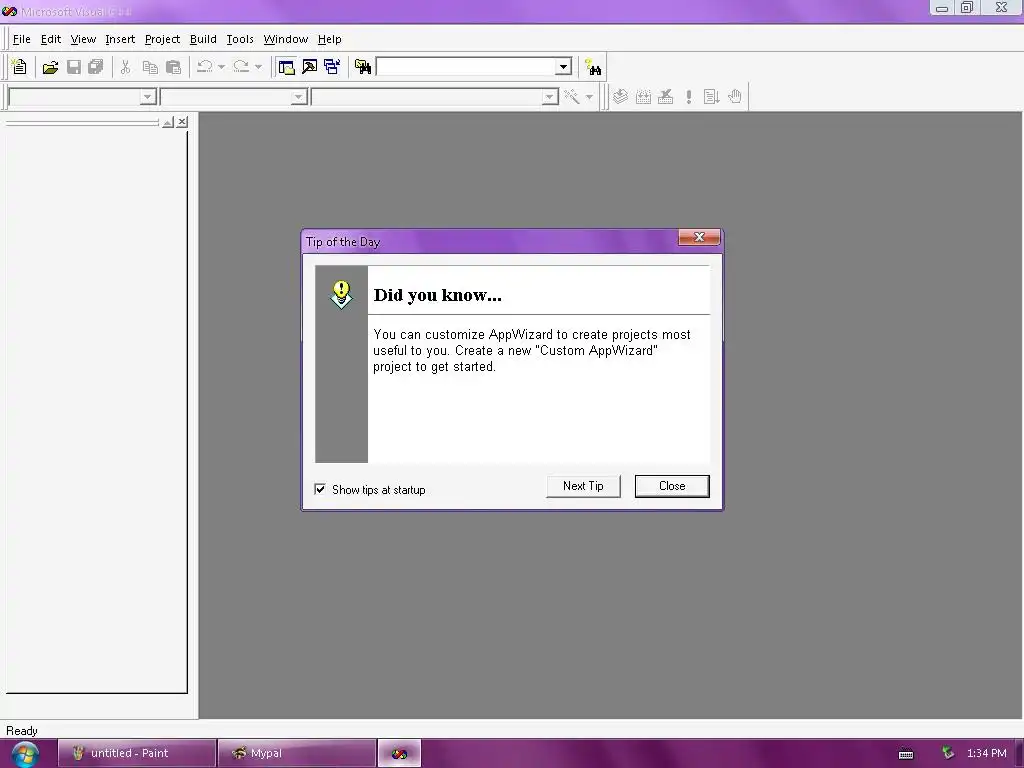Screen dimensions: 1024x768
Task: Open the Project menu
Action: pyautogui.click(x=162, y=39)
